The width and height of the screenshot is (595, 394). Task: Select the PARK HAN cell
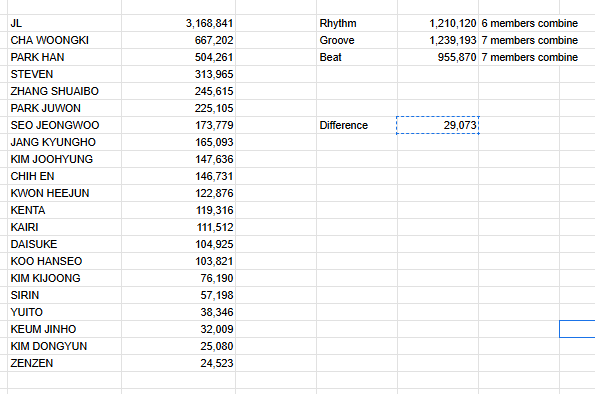click(x=65, y=57)
